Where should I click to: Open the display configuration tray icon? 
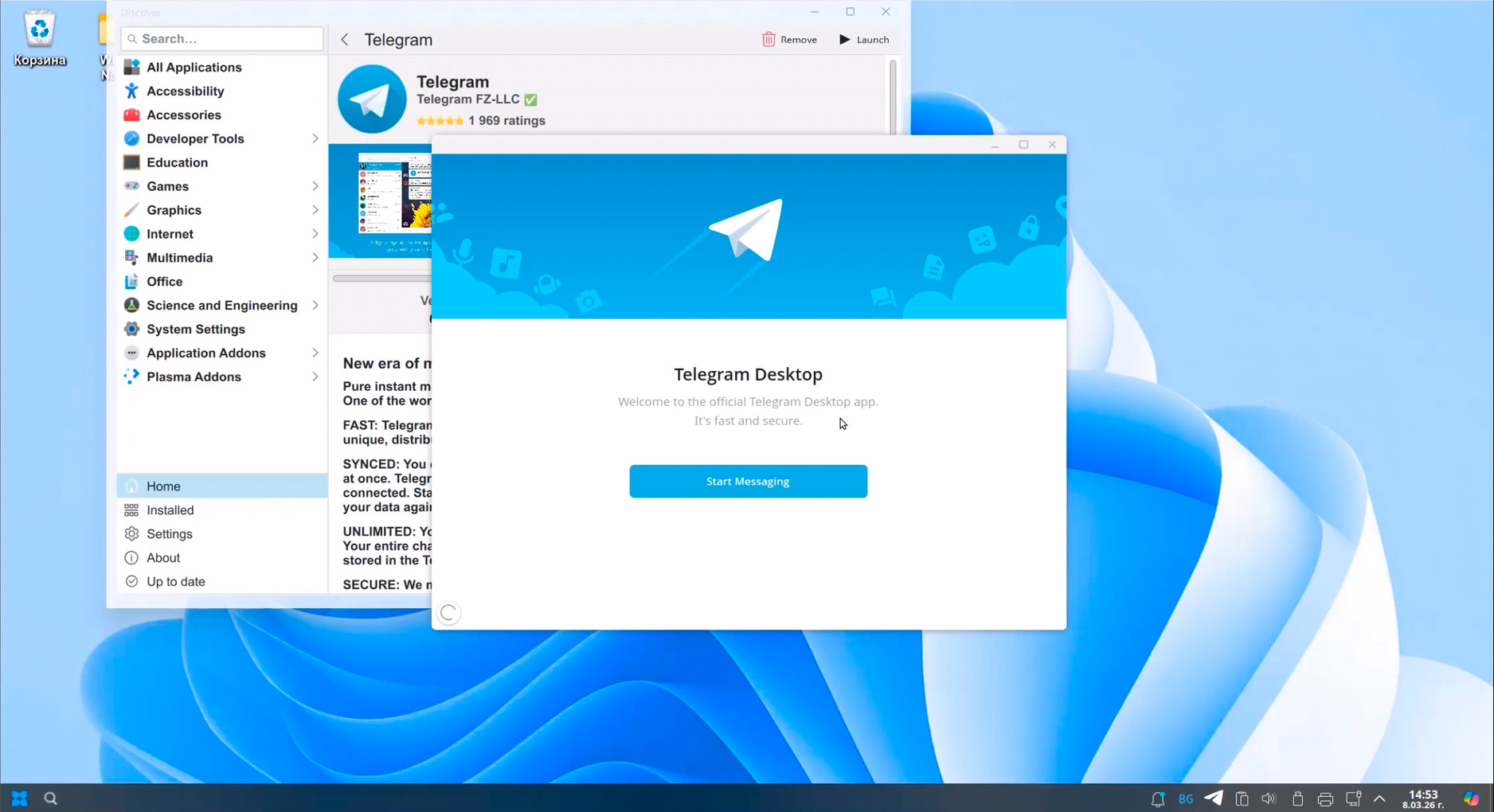(x=1353, y=798)
